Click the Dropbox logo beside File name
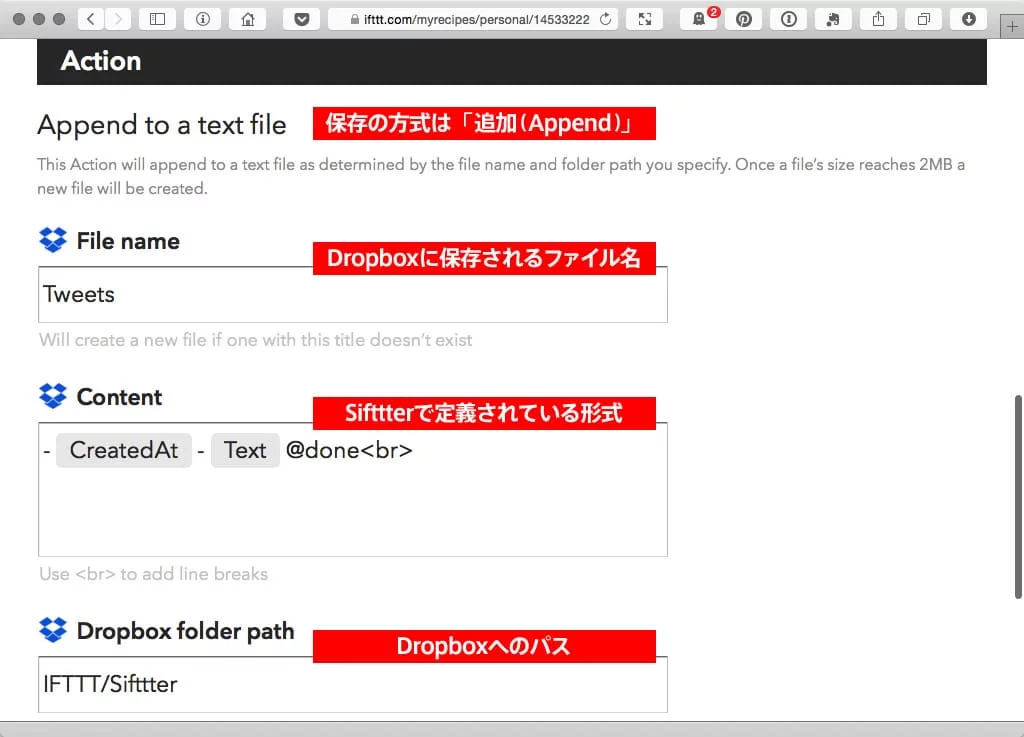1024x737 pixels. click(53, 240)
